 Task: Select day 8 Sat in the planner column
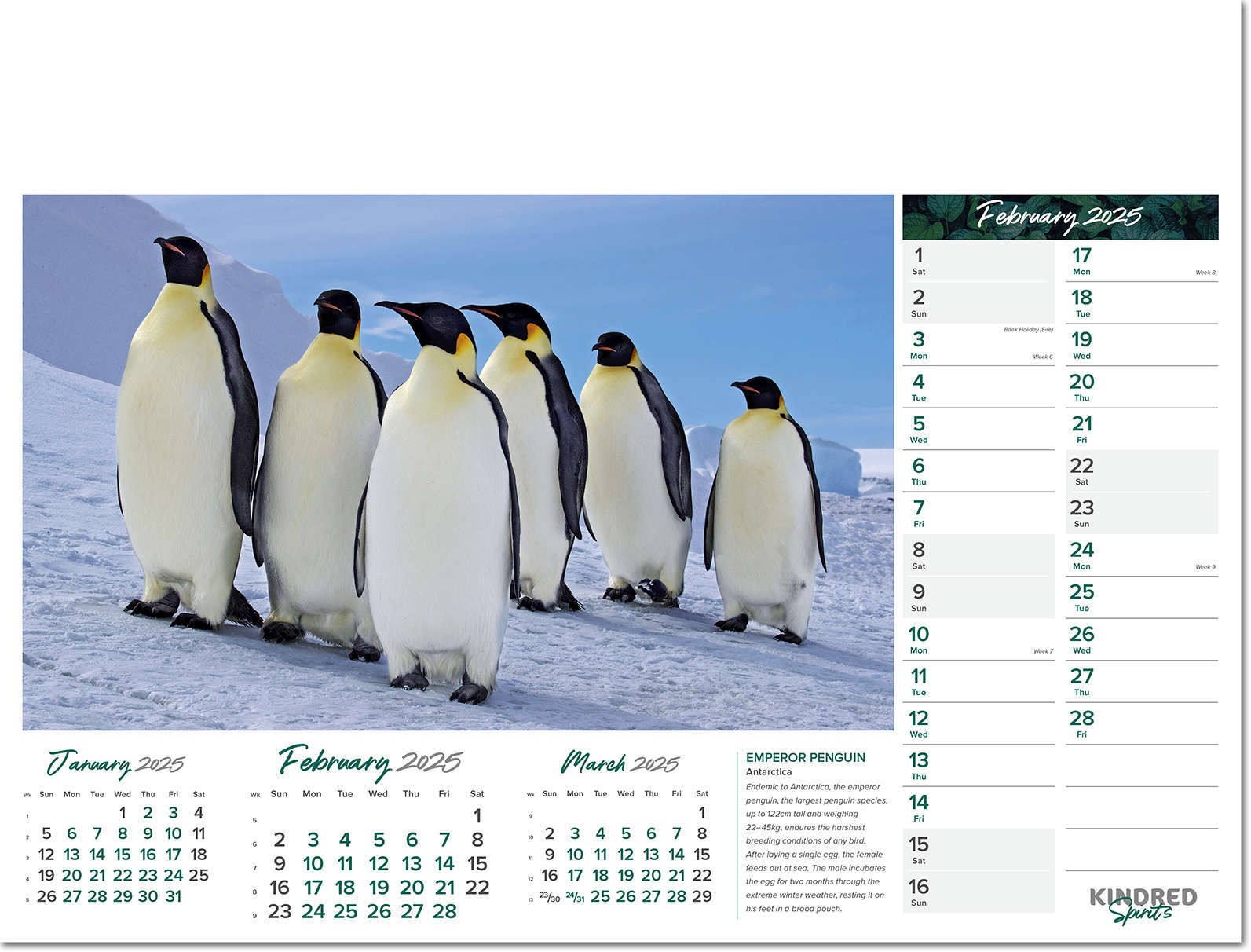(978, 555)
